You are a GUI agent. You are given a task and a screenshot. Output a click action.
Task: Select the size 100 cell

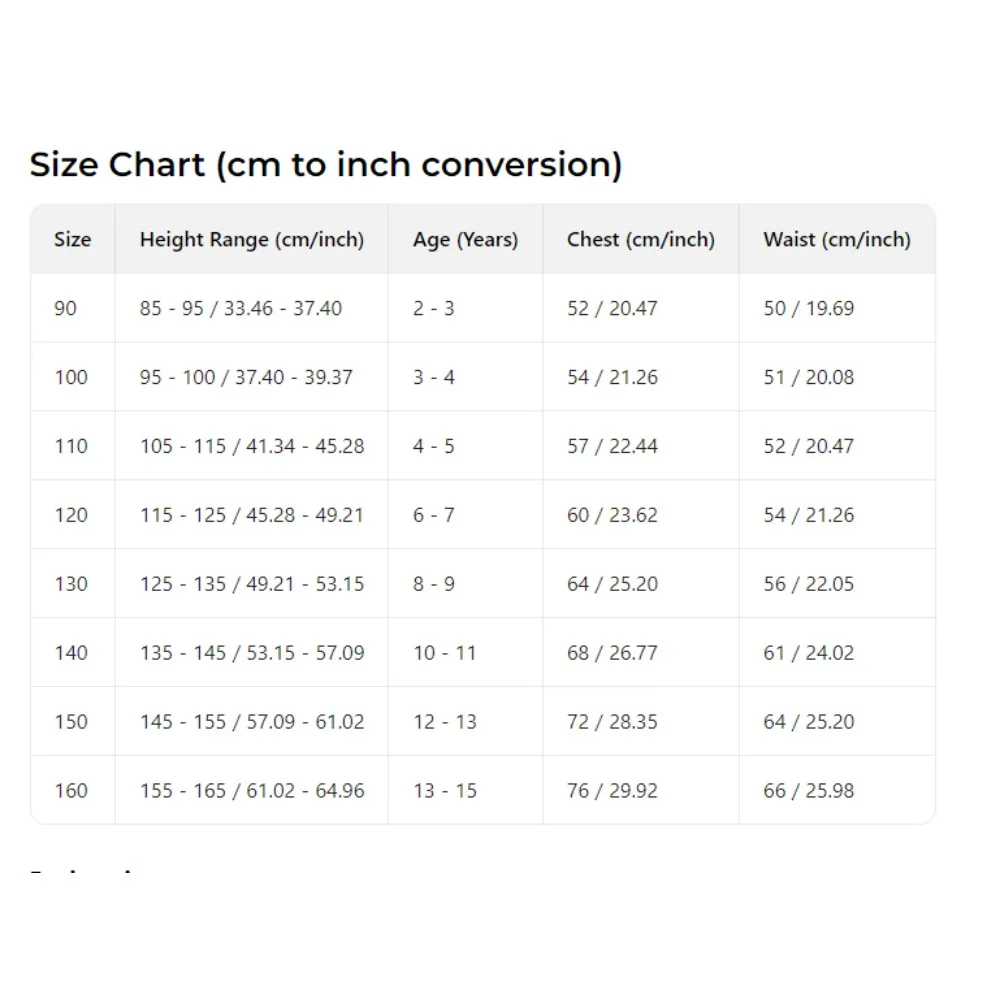click(x=71, y=378)
